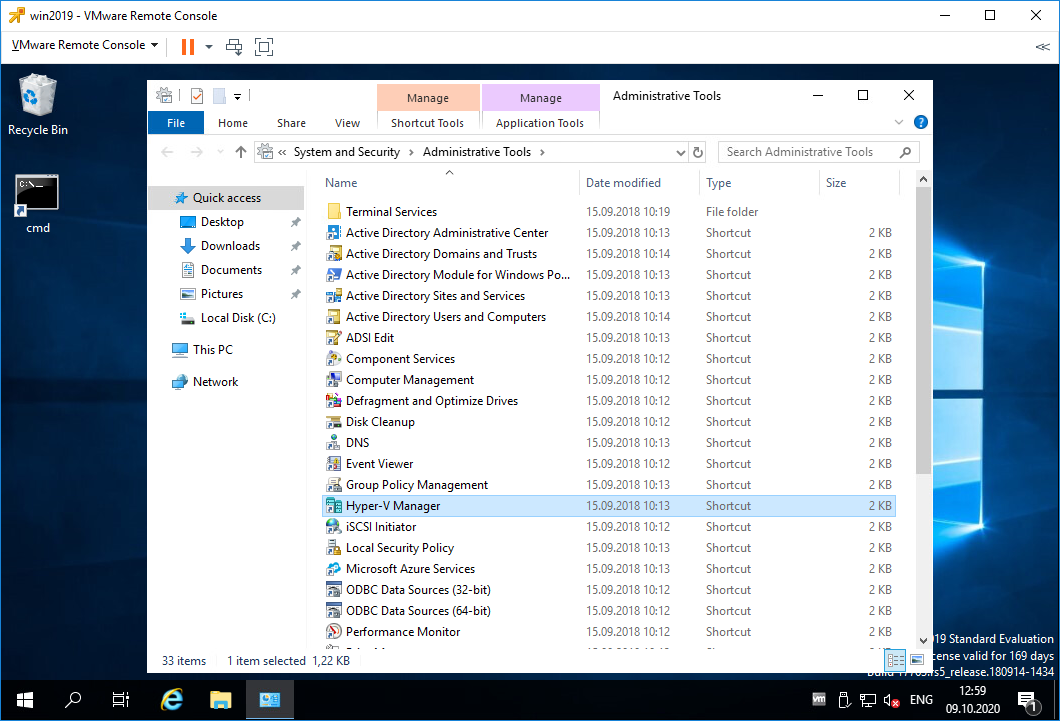1060x721 pixels.
Task: Click the Properties icon in quick access toolbar
Action: [197, 96]
